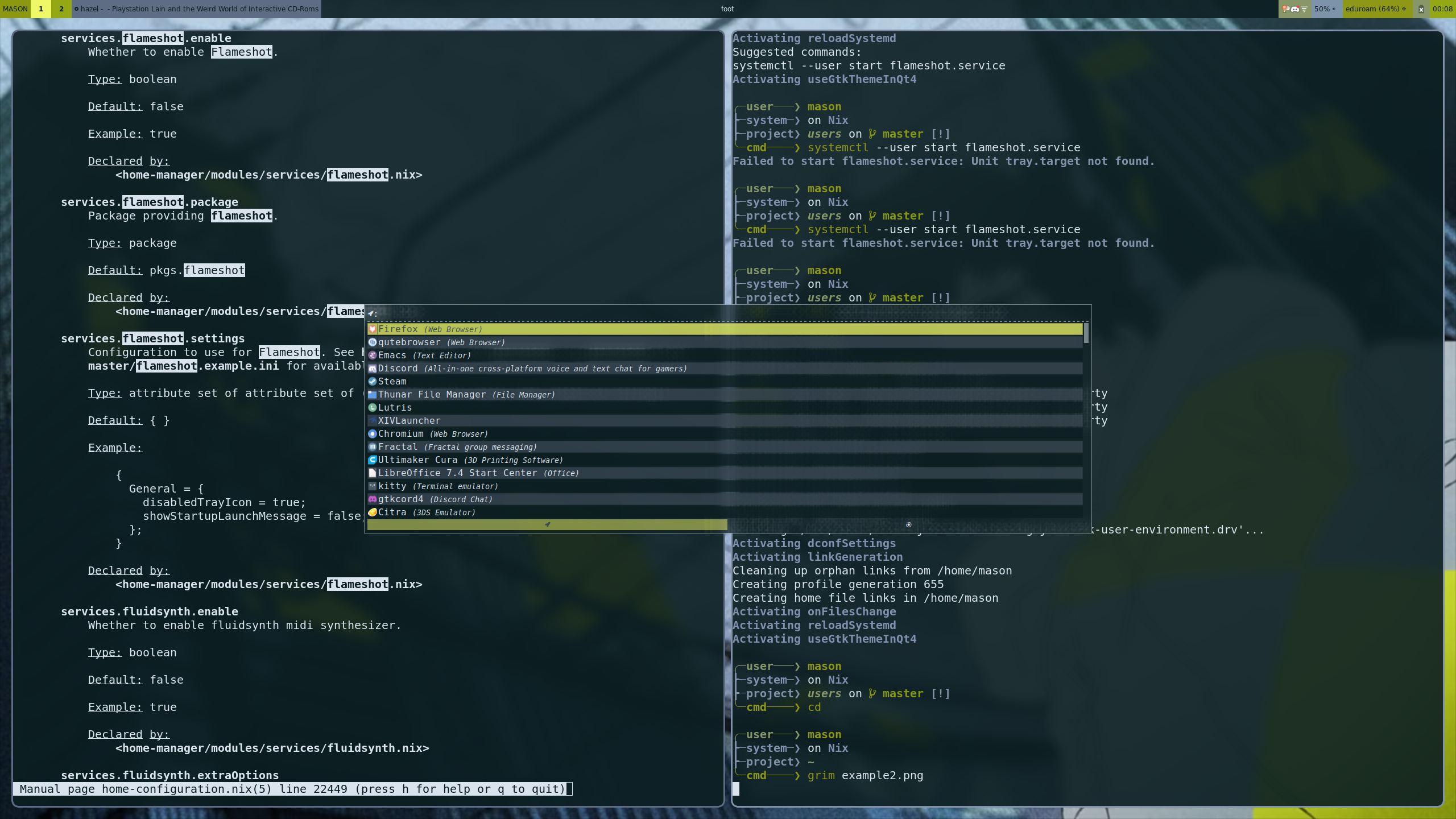Click the Emacs icon in launcher list
Image resolution: width=1456 pixels, height=819 pixels.
[373, 355]
